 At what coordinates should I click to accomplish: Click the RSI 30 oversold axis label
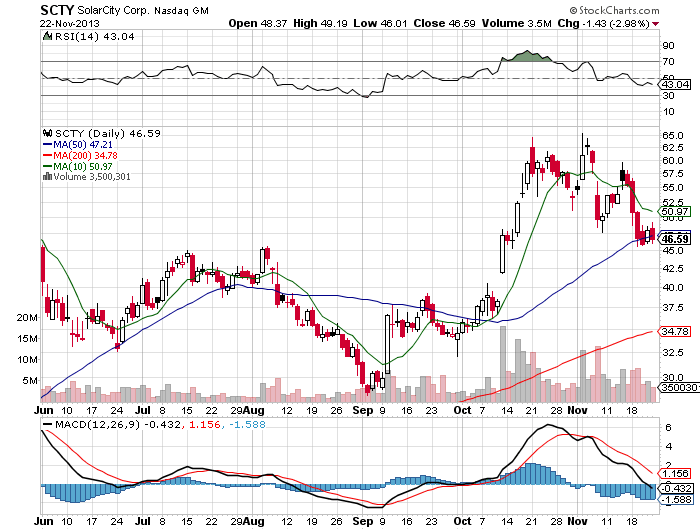click(x=668, y=96)
